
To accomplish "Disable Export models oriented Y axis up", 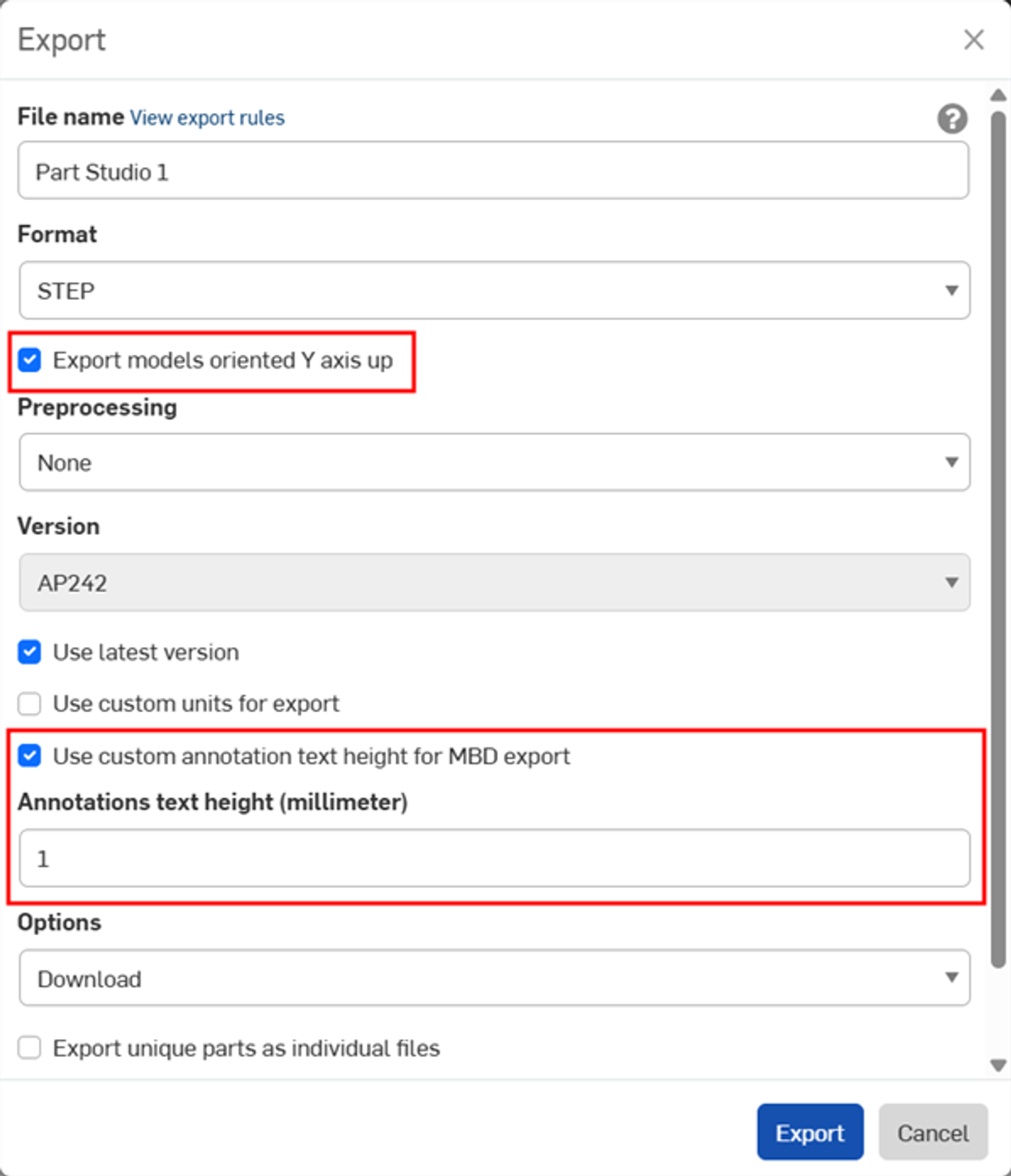I will [x=29, y=361].
